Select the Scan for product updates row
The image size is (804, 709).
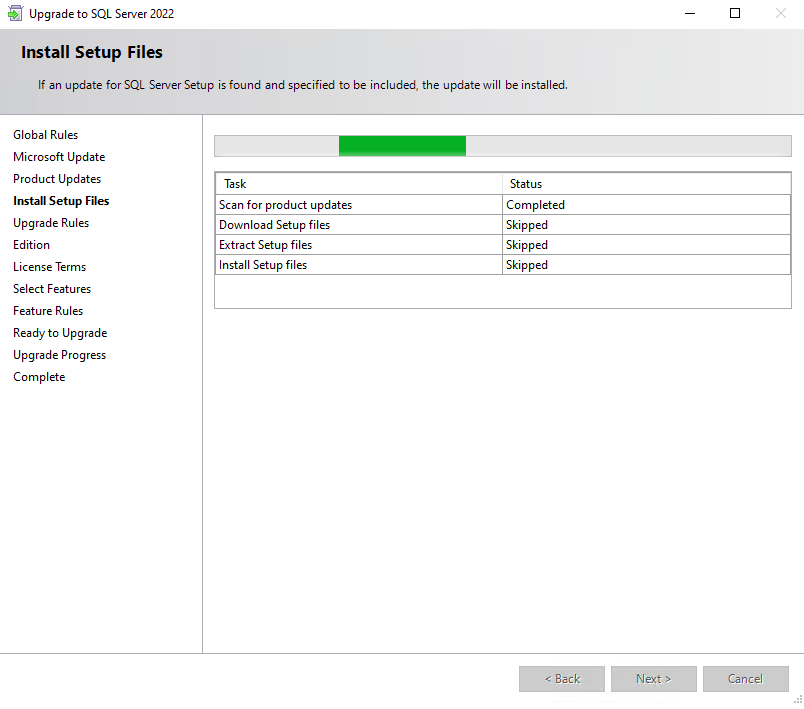[x=358, y=205]
